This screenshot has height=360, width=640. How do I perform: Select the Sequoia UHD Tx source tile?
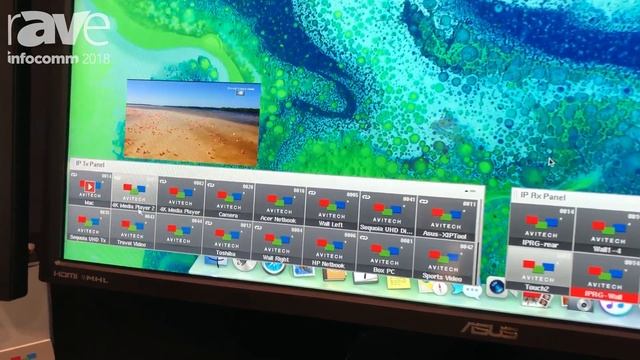click(x=89, y=225)
